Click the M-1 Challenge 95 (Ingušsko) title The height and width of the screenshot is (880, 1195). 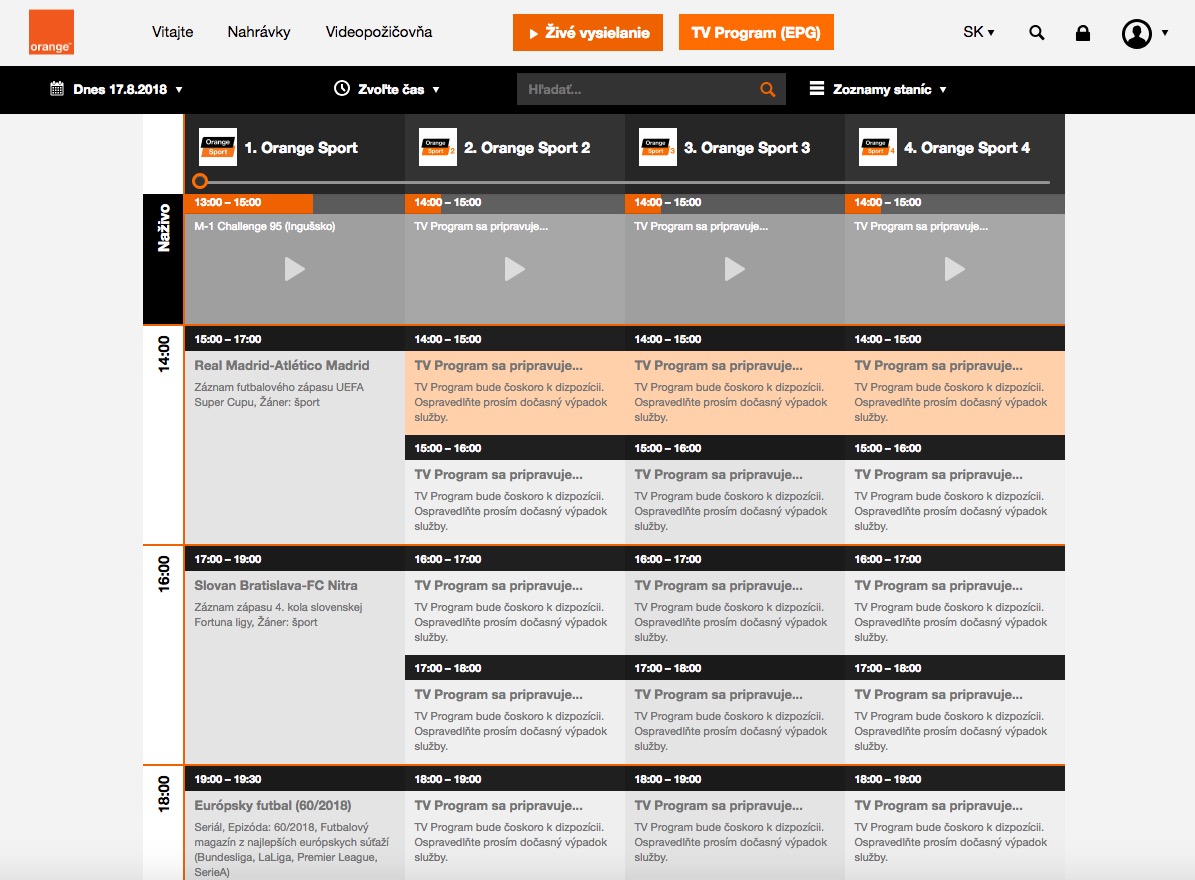coord(264,226)
